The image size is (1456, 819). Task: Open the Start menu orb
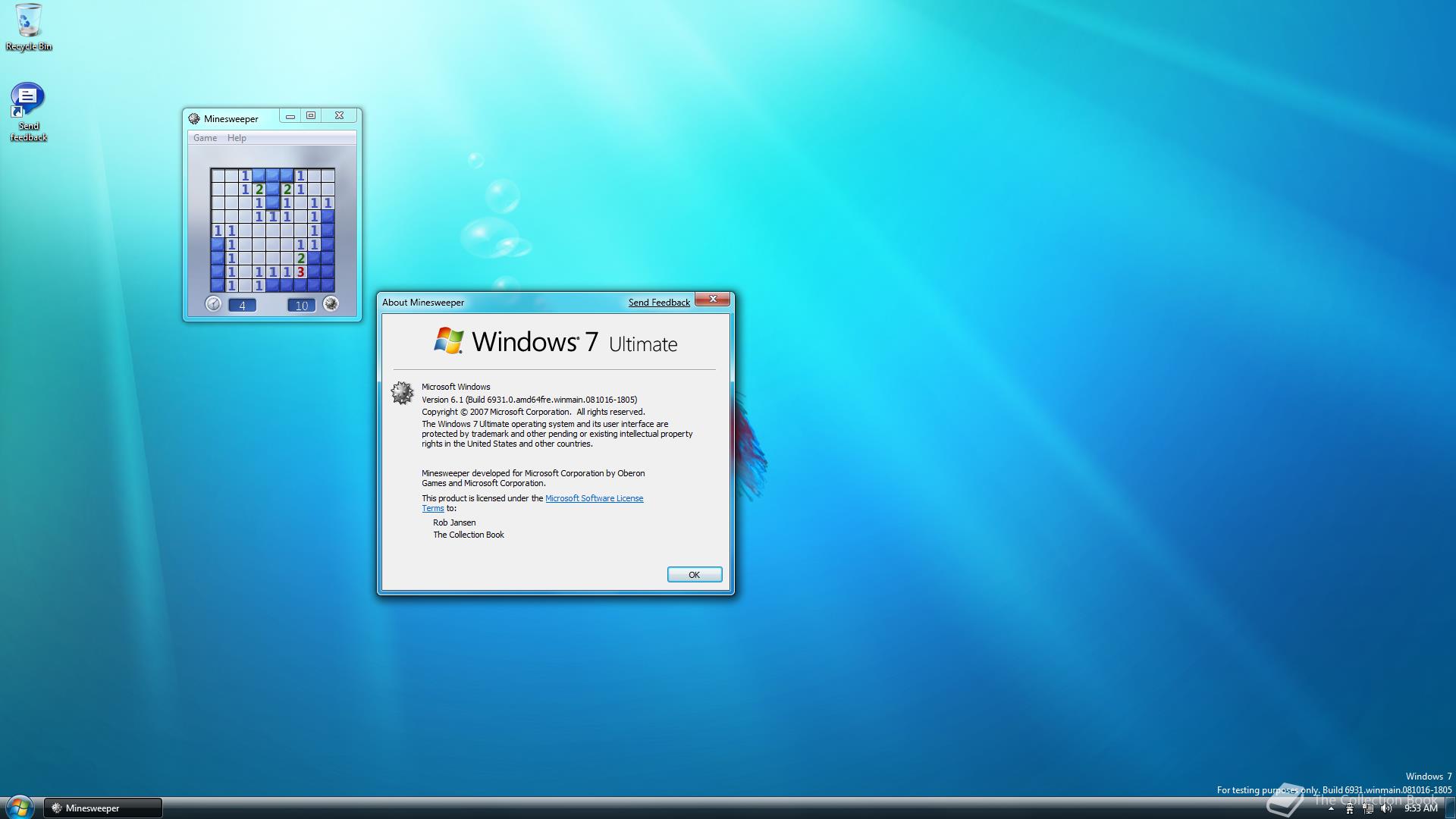tap(20, 807)
